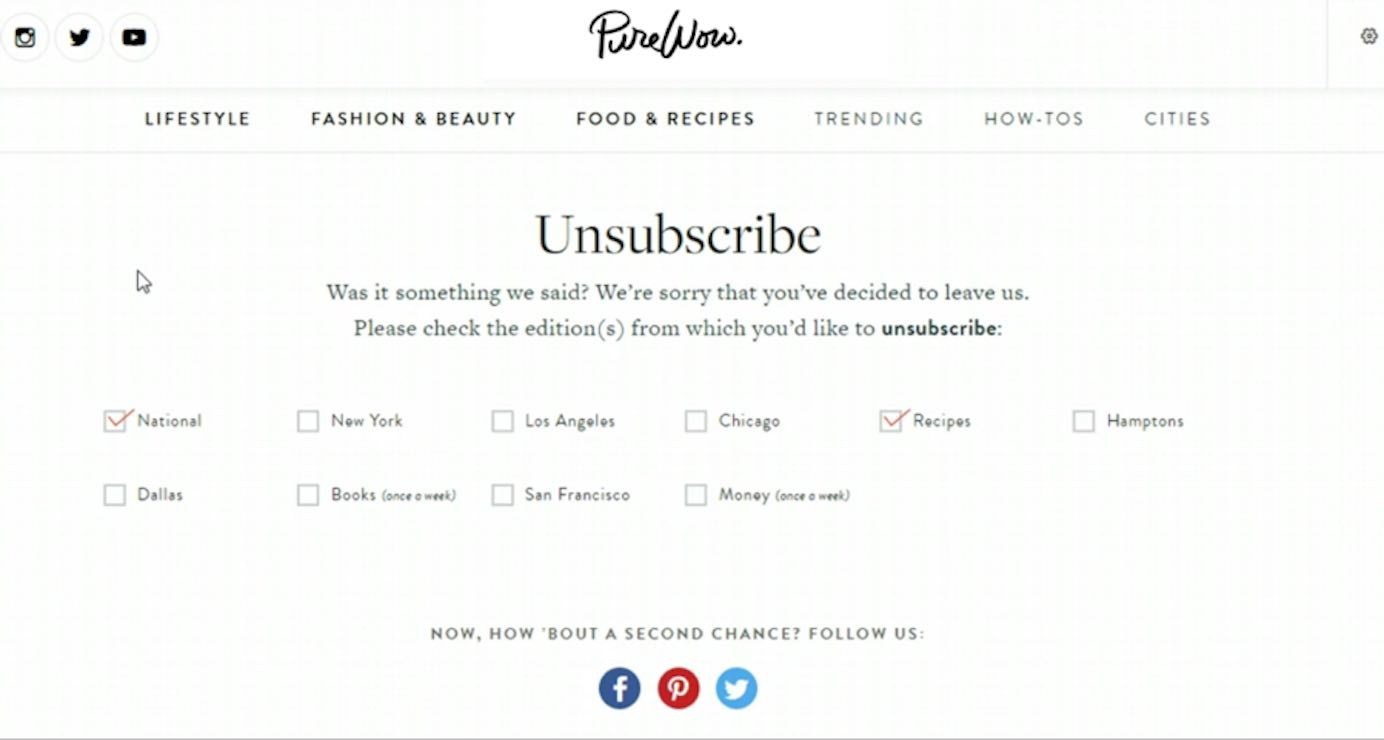Check the Books once a week checkbox
Image resolution: width=1384 pixels, height=740 pixels.
tap(308, 495)
